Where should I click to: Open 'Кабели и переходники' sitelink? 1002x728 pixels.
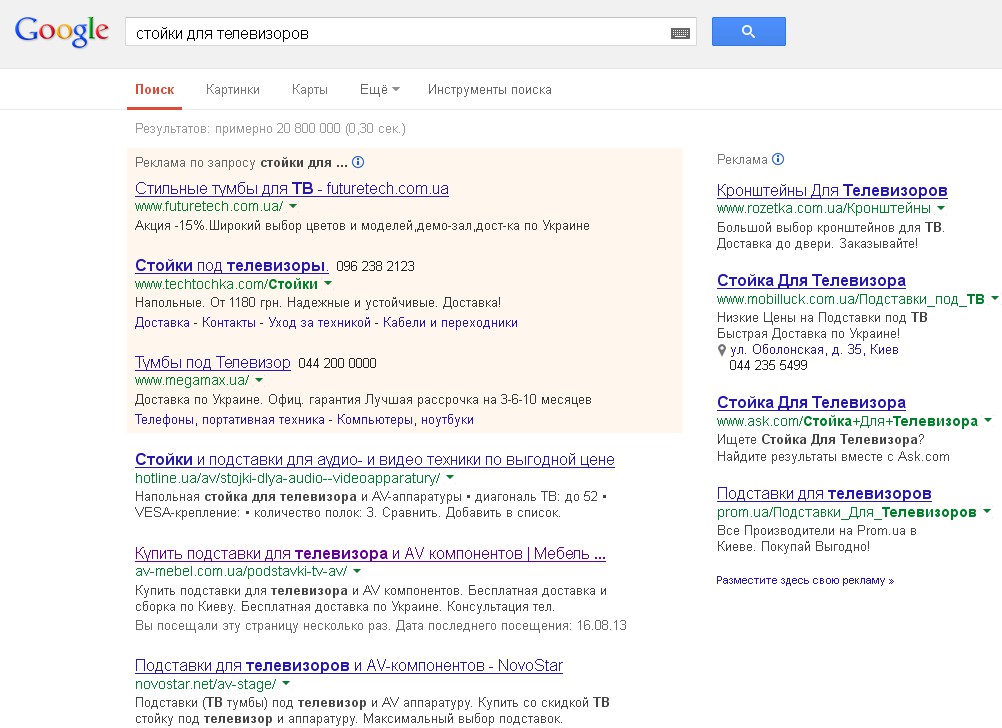[x=451, y=323]
